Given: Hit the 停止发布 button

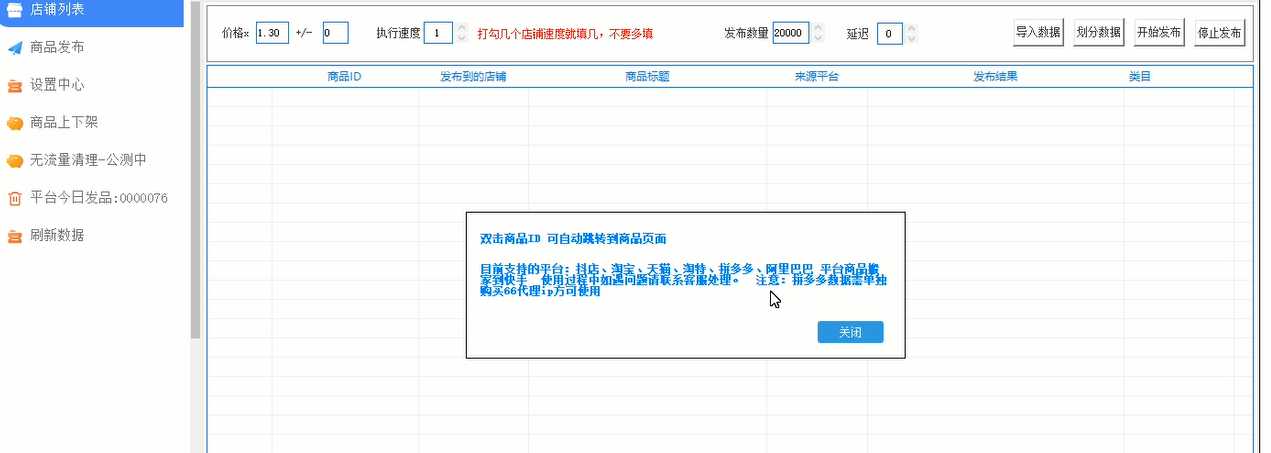Looking at the screenshot, I should [x=1219, y=33].
